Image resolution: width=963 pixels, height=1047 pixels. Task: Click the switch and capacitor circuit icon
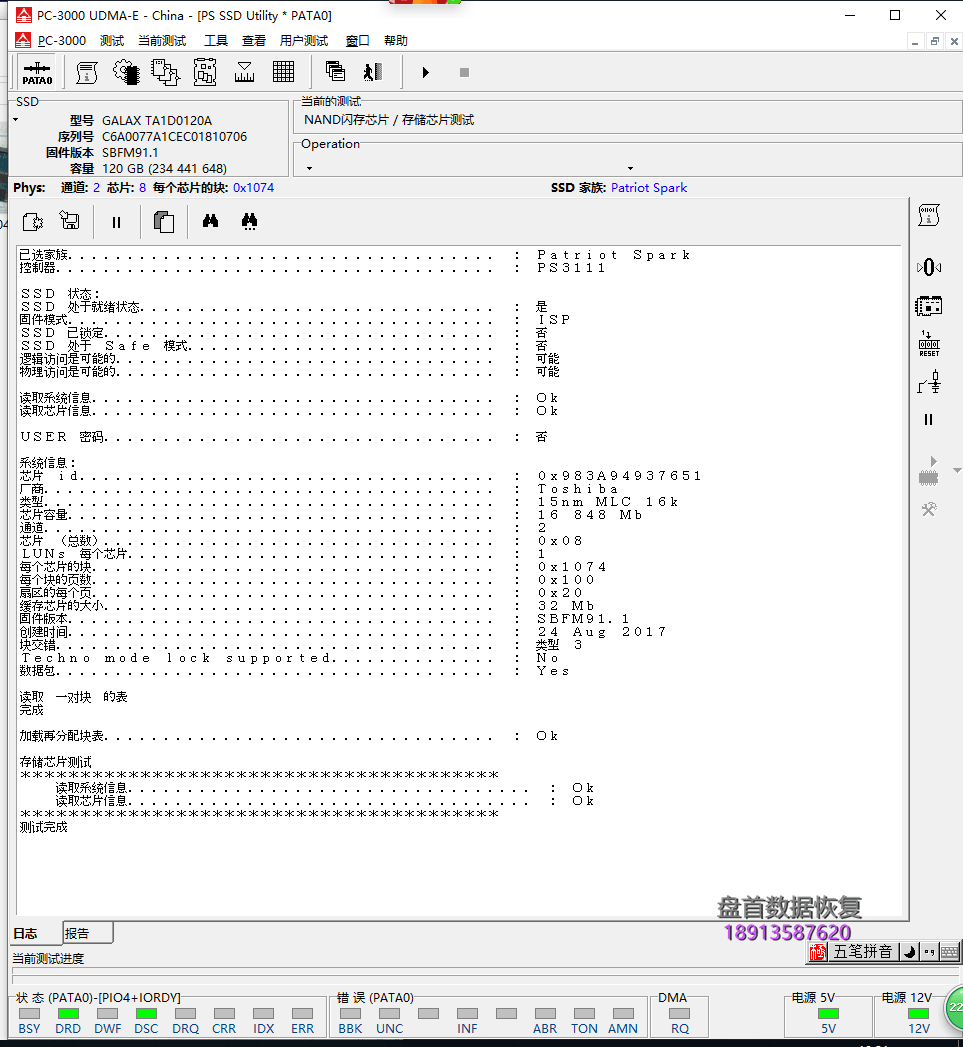tap(929, 383)
